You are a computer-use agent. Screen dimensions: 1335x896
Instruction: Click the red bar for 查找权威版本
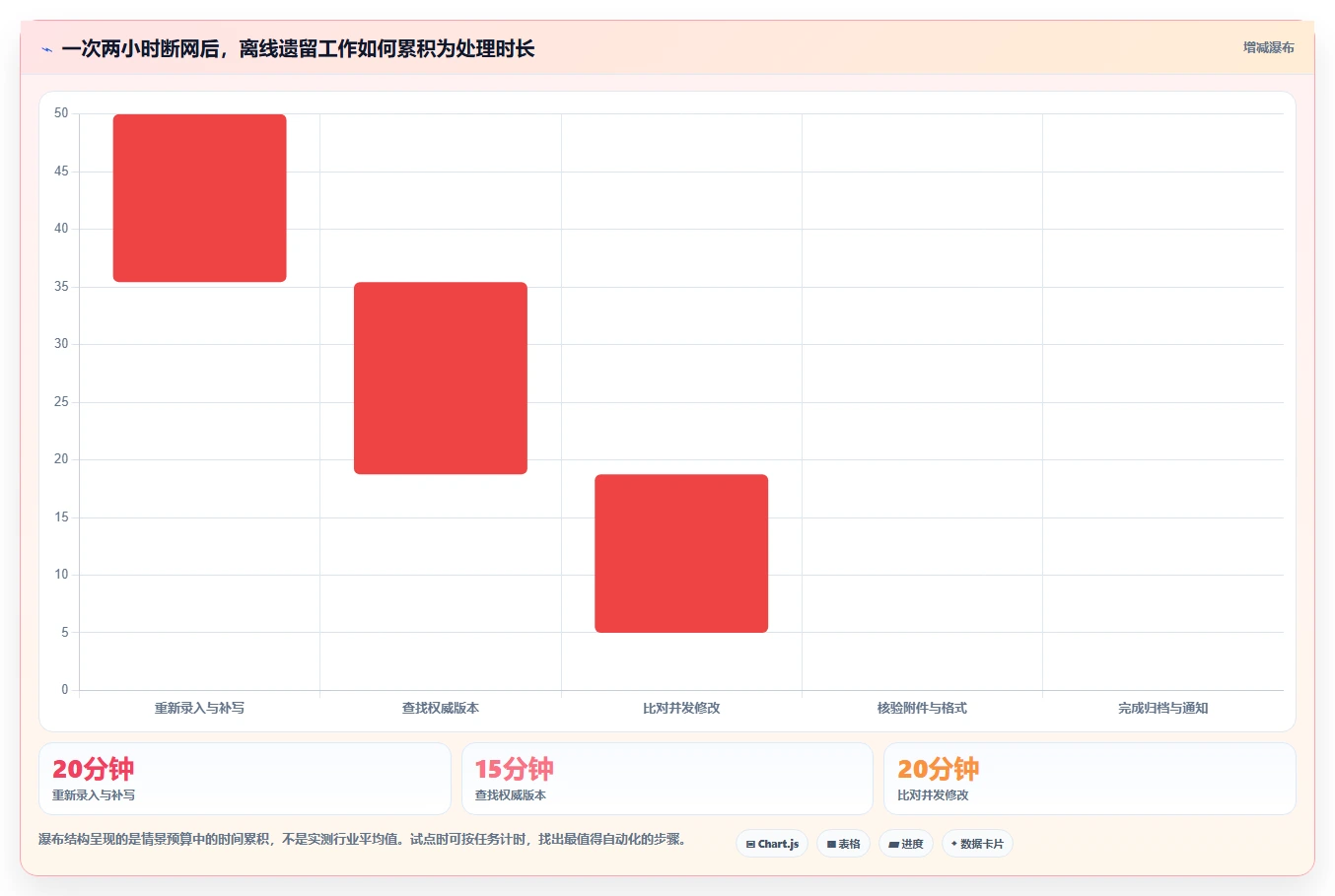click(441, 379)
